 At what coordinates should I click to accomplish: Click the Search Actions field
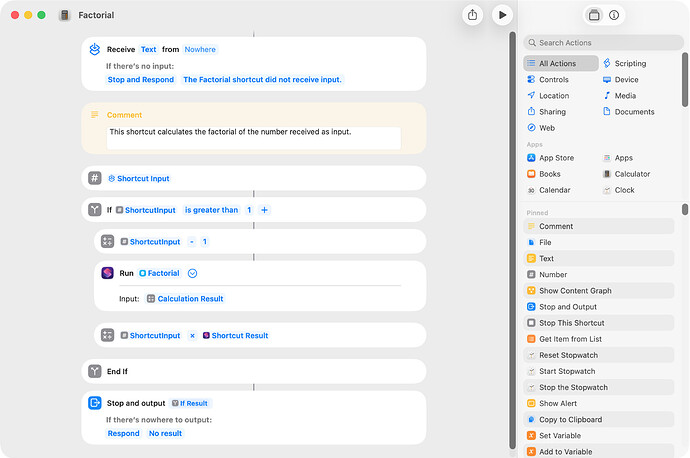[x=600, y=43]
